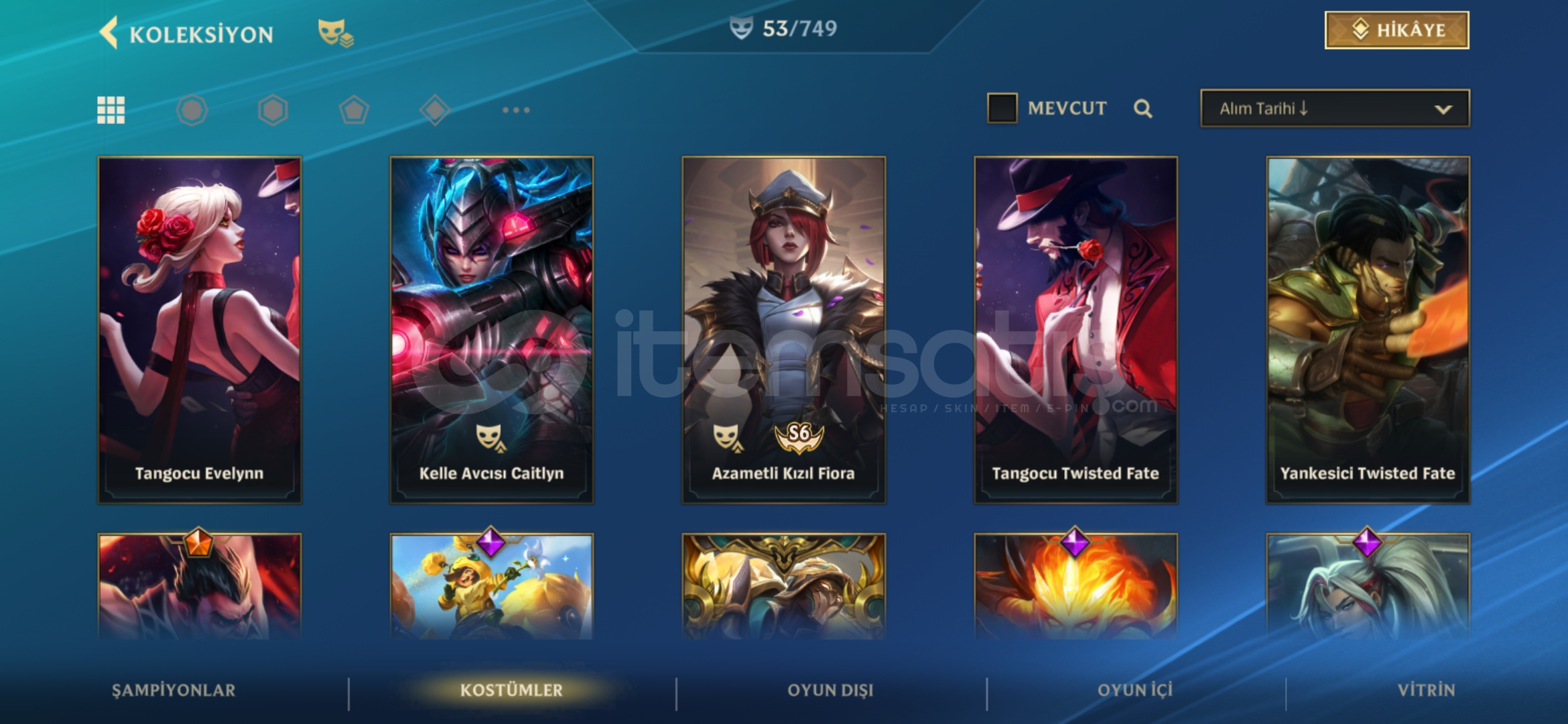Select the pentagon rarity filter icon

(x=354, y=110)
